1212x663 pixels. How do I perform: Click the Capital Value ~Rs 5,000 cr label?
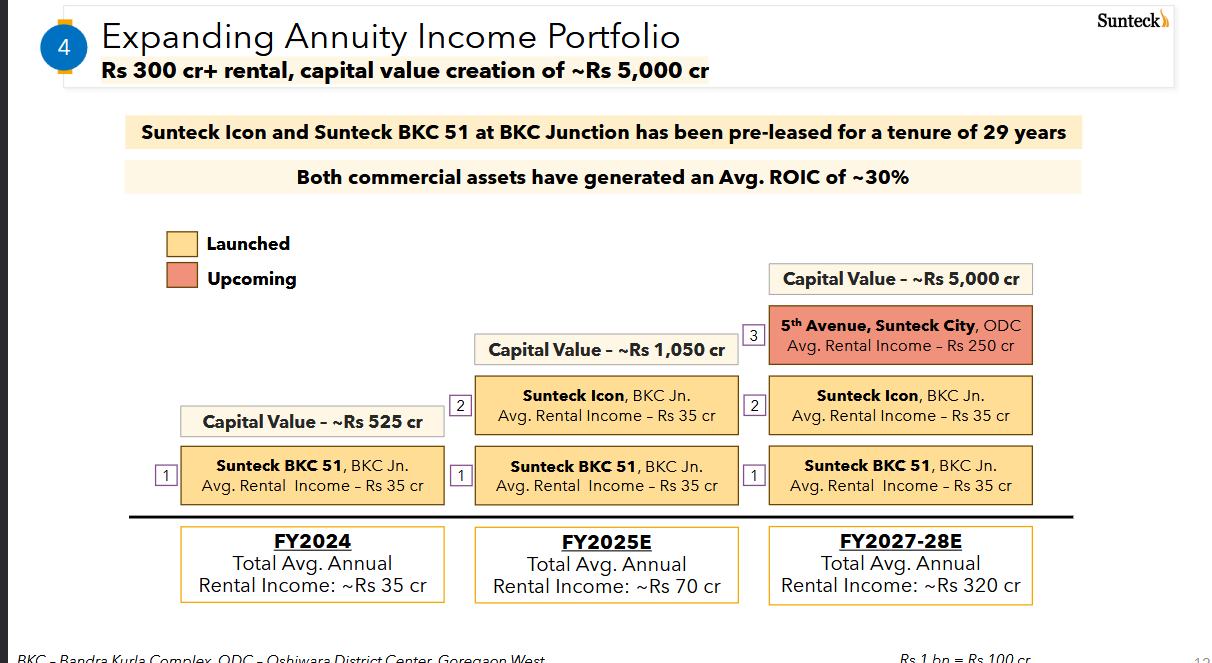tap(900, 279)
